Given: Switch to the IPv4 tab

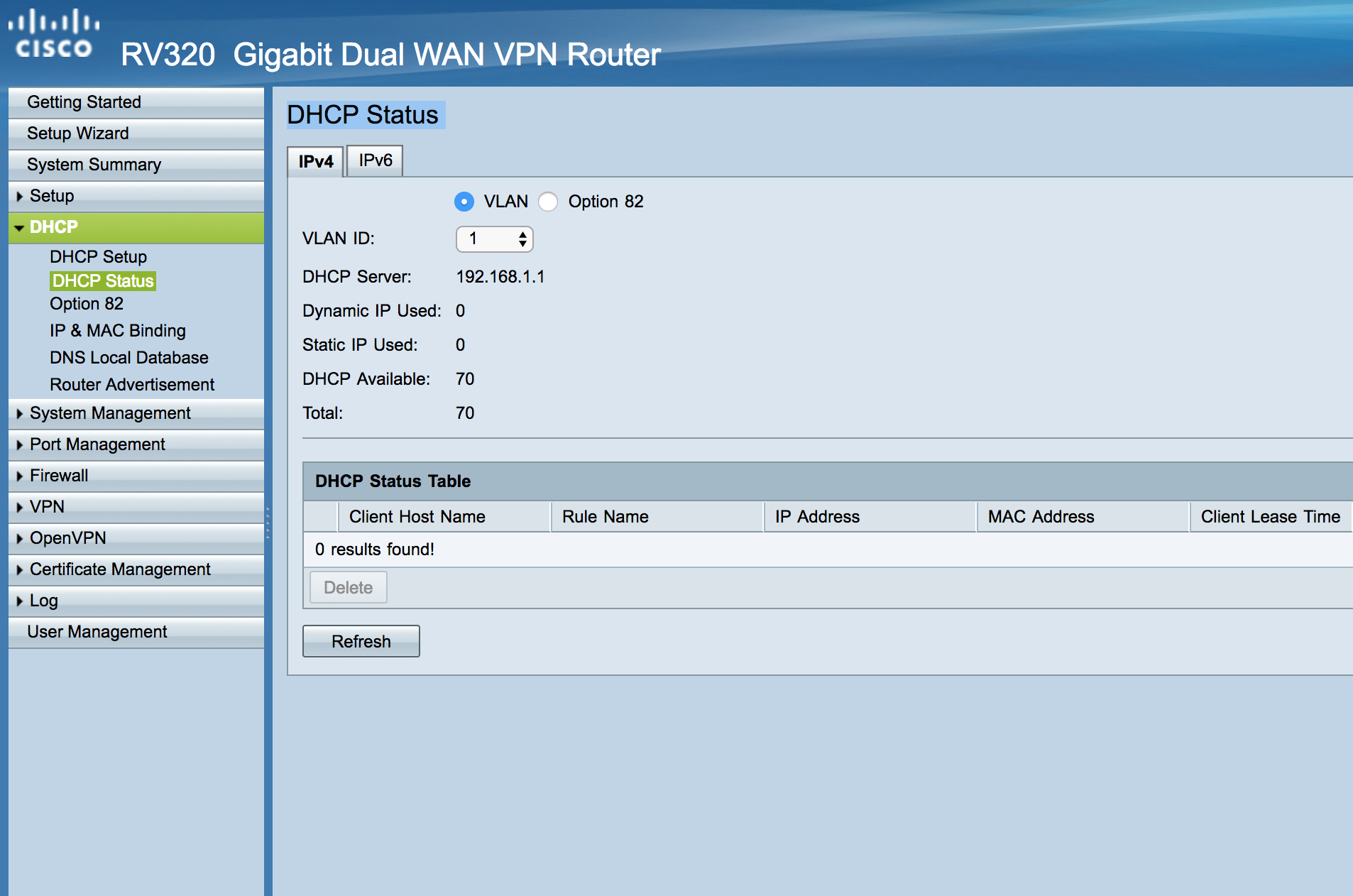Looking at the screenshot, I should [314, 160].
